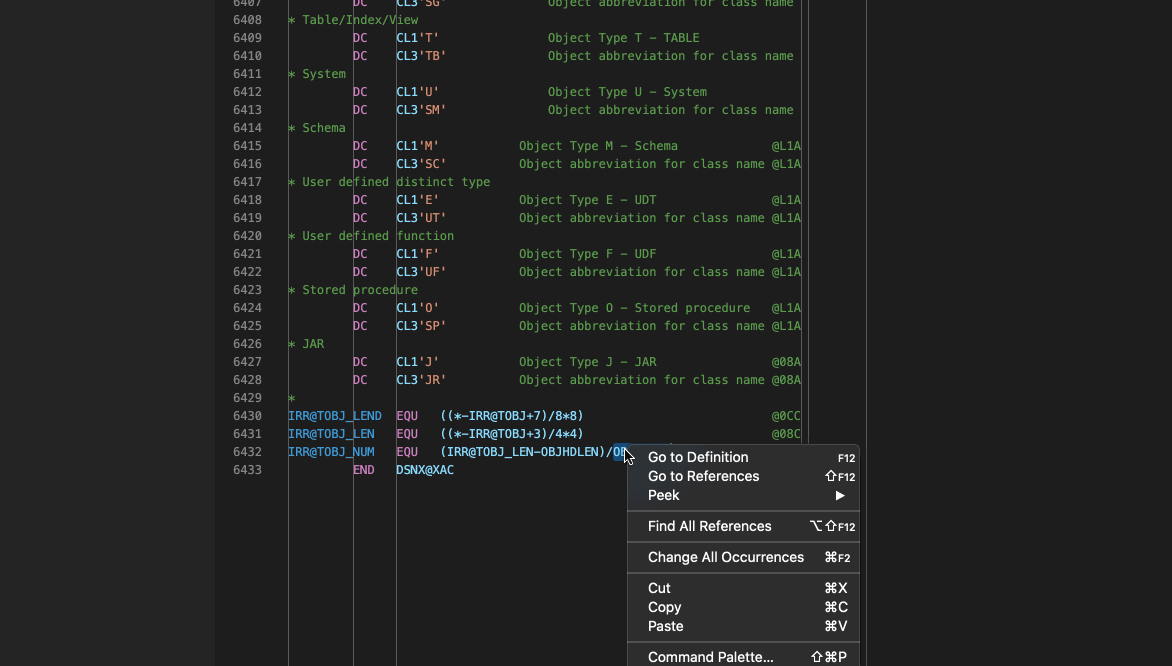Click the EQU instruction on line 6432
Screen dimensions: 1172x666
tap(407, 452)
